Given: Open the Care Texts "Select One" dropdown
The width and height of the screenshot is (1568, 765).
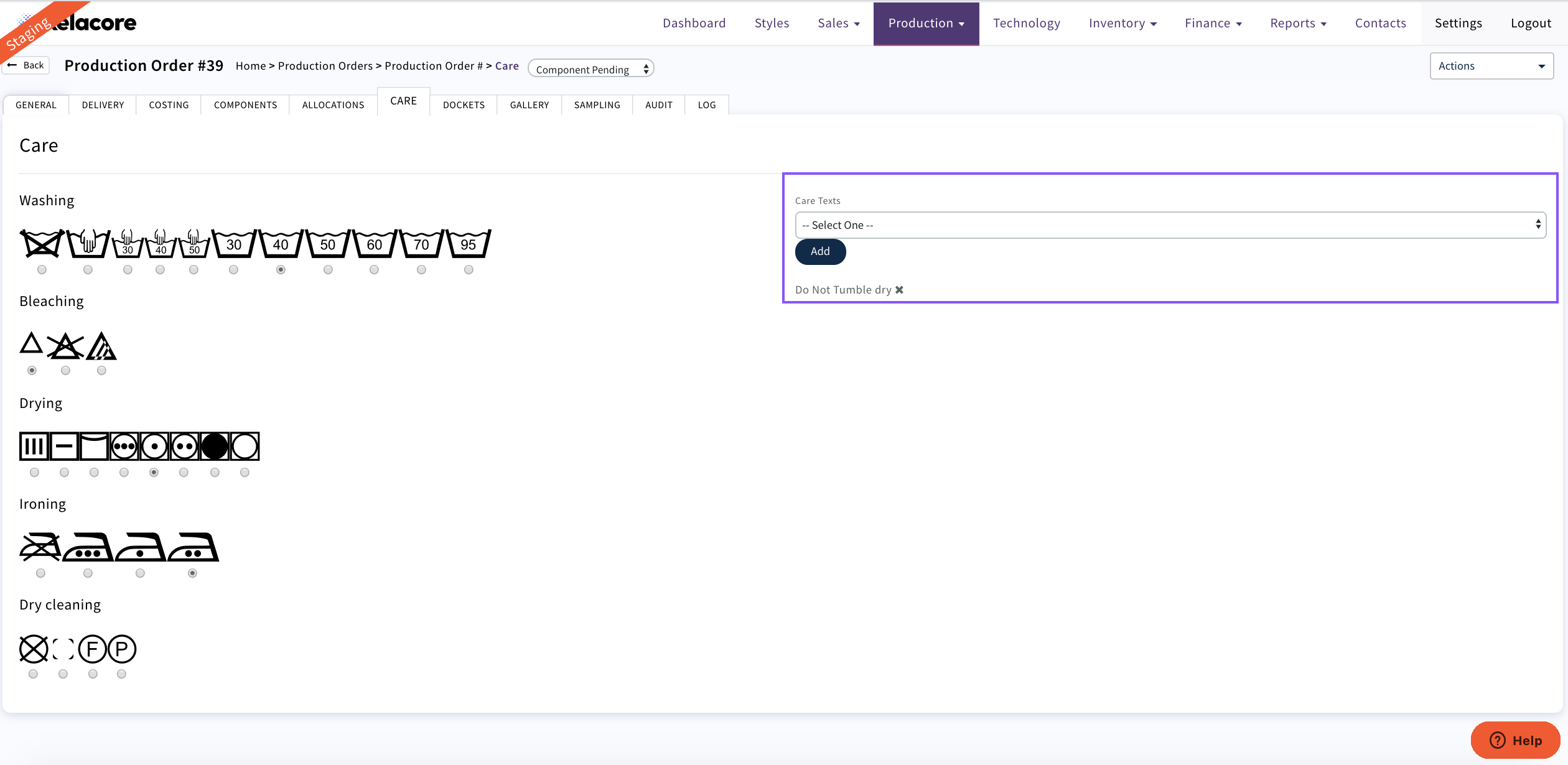Looking at the screenshot, I should (x=1170, y=225).
